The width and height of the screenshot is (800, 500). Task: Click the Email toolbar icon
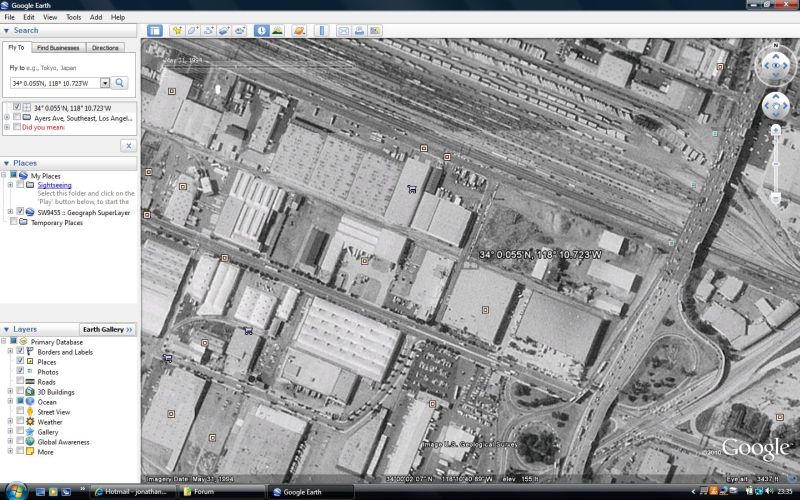(x=343, y=31)
